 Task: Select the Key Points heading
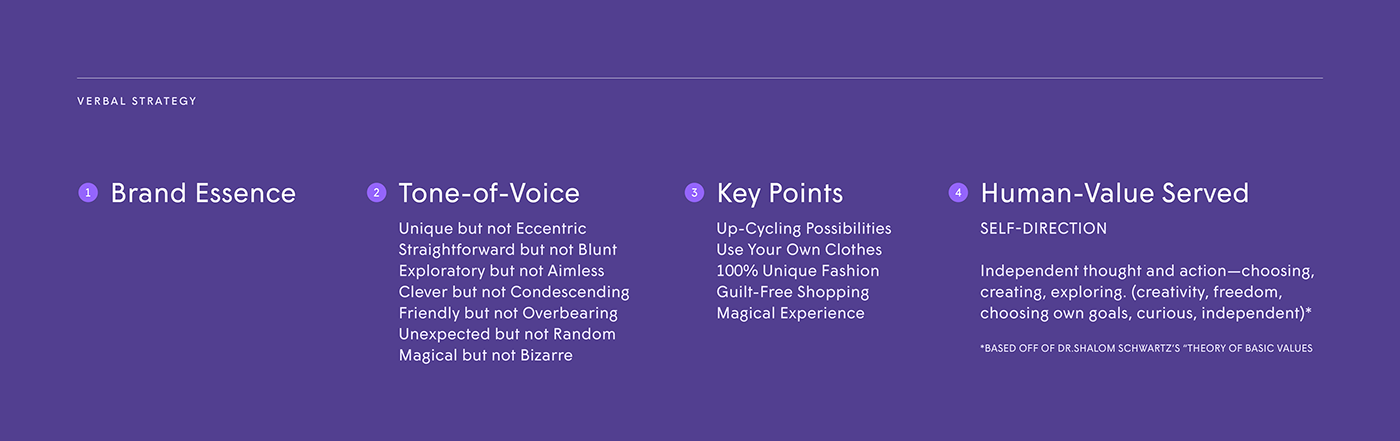click(x=780, y=194)
